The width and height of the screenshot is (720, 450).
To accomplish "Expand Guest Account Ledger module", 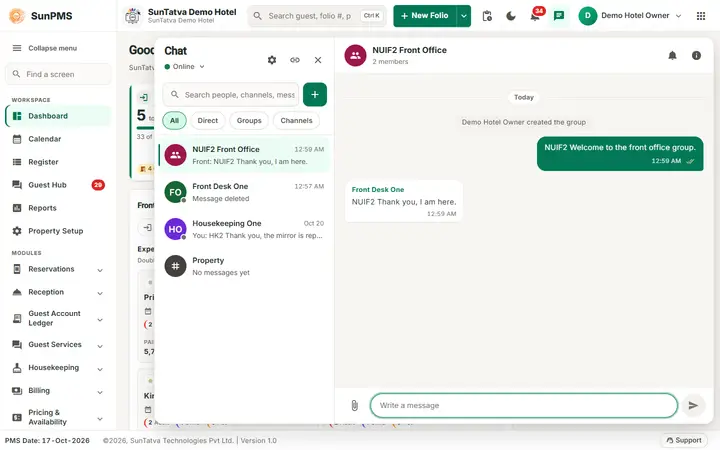I will [x=58, y=319].
